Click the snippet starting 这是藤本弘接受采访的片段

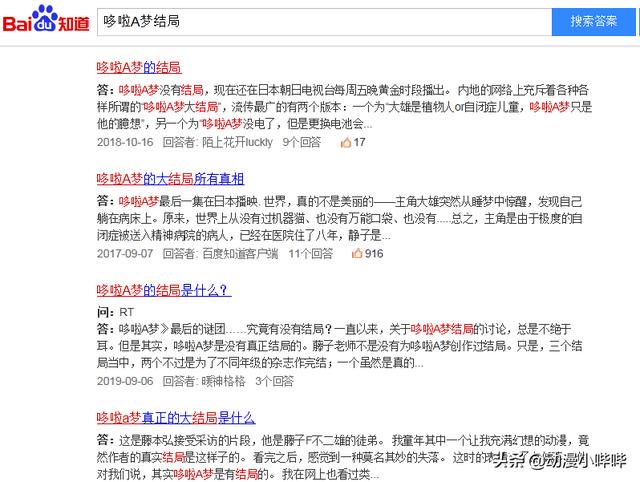click(343, 457)
